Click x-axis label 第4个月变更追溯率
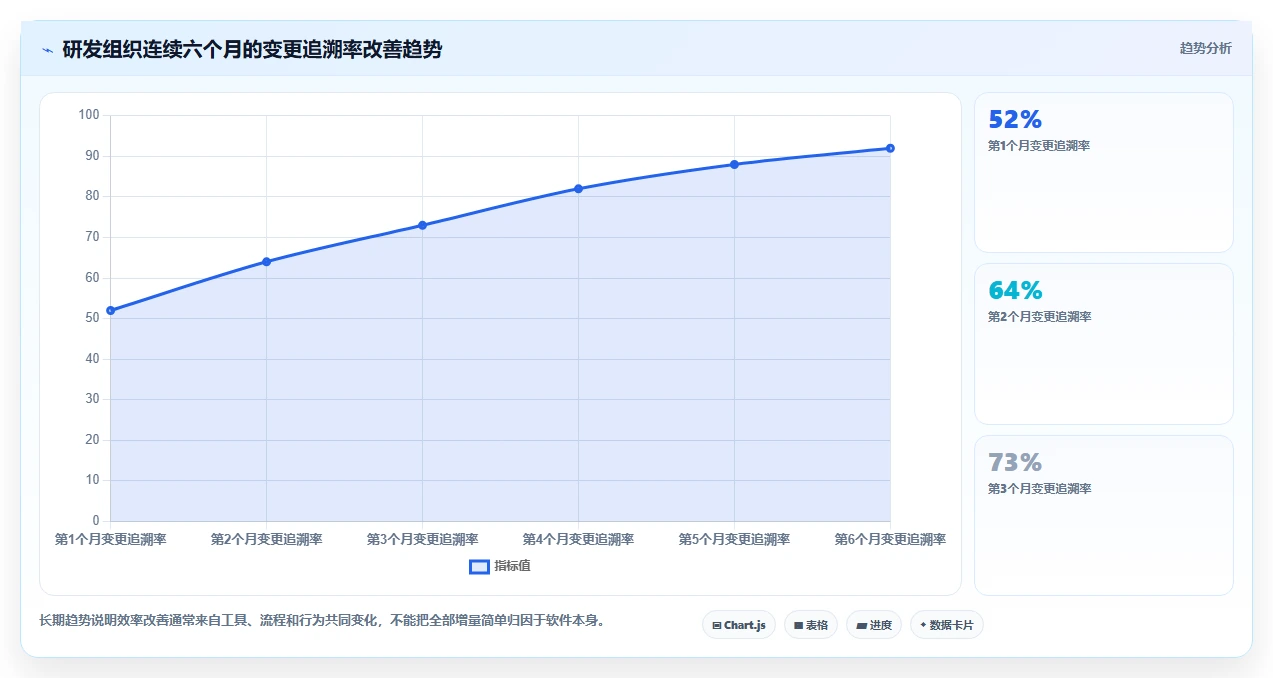The image size is (1273, 678). click(578, 539)
